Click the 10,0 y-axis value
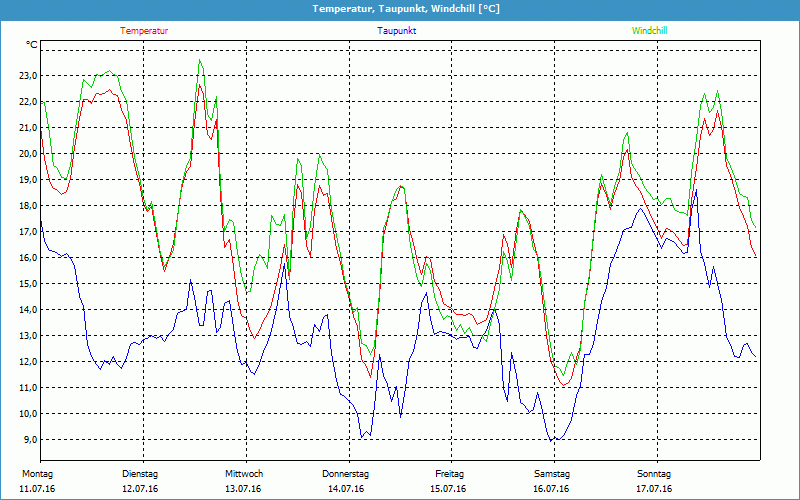 coord(28,414)
